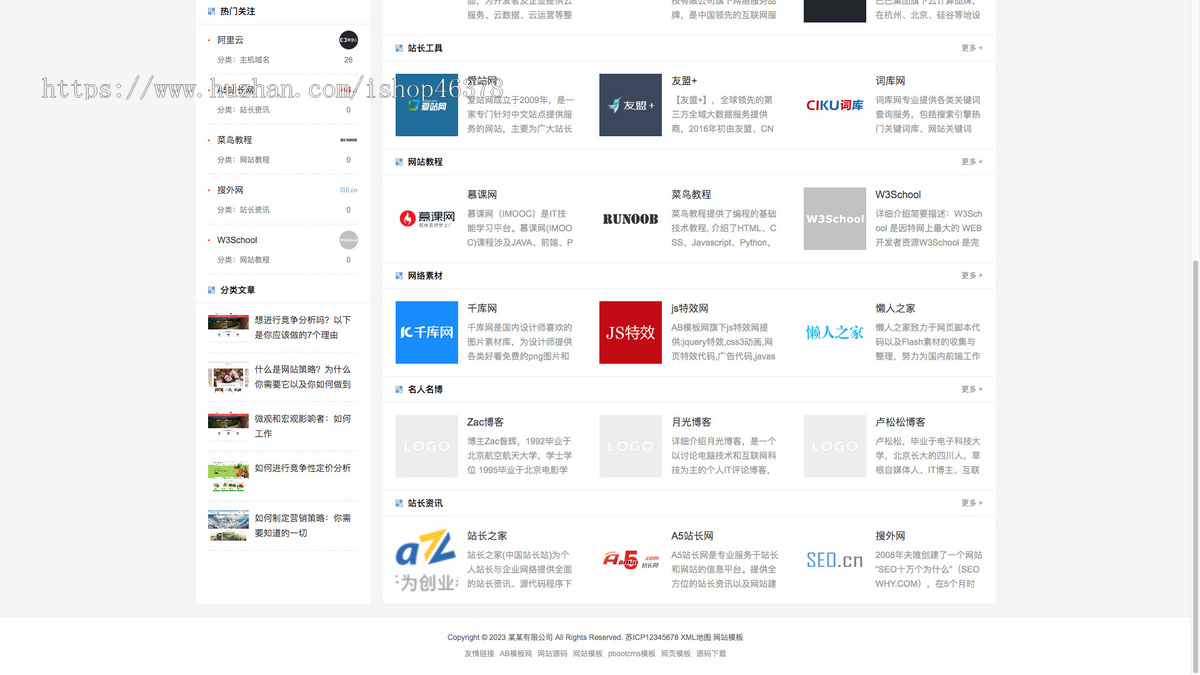Expand 更多+ for 网站教程 section
The width and height of the screenshot is (1200, 675).
[972, 162]
